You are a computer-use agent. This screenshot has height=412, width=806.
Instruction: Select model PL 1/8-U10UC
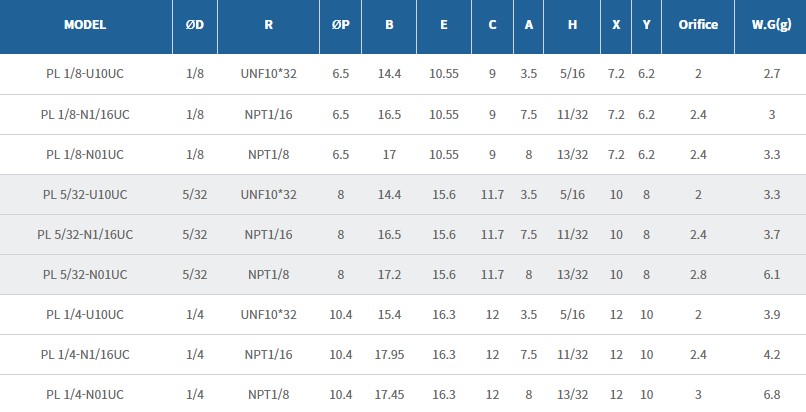point(85,74)
